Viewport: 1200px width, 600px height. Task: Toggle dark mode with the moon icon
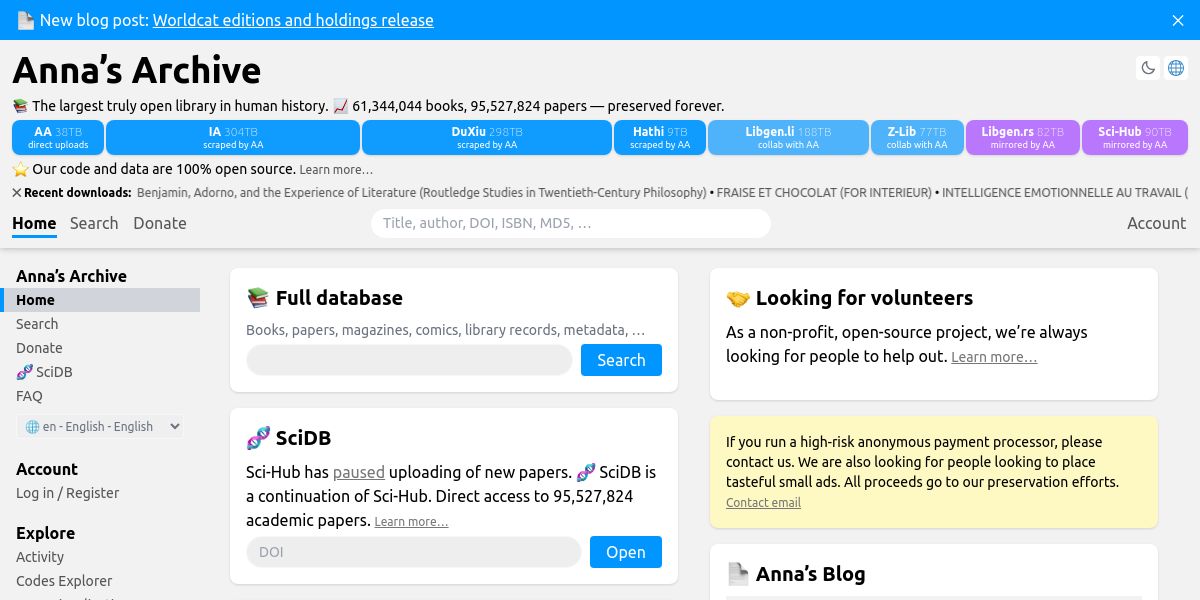tap(1148, 68)
